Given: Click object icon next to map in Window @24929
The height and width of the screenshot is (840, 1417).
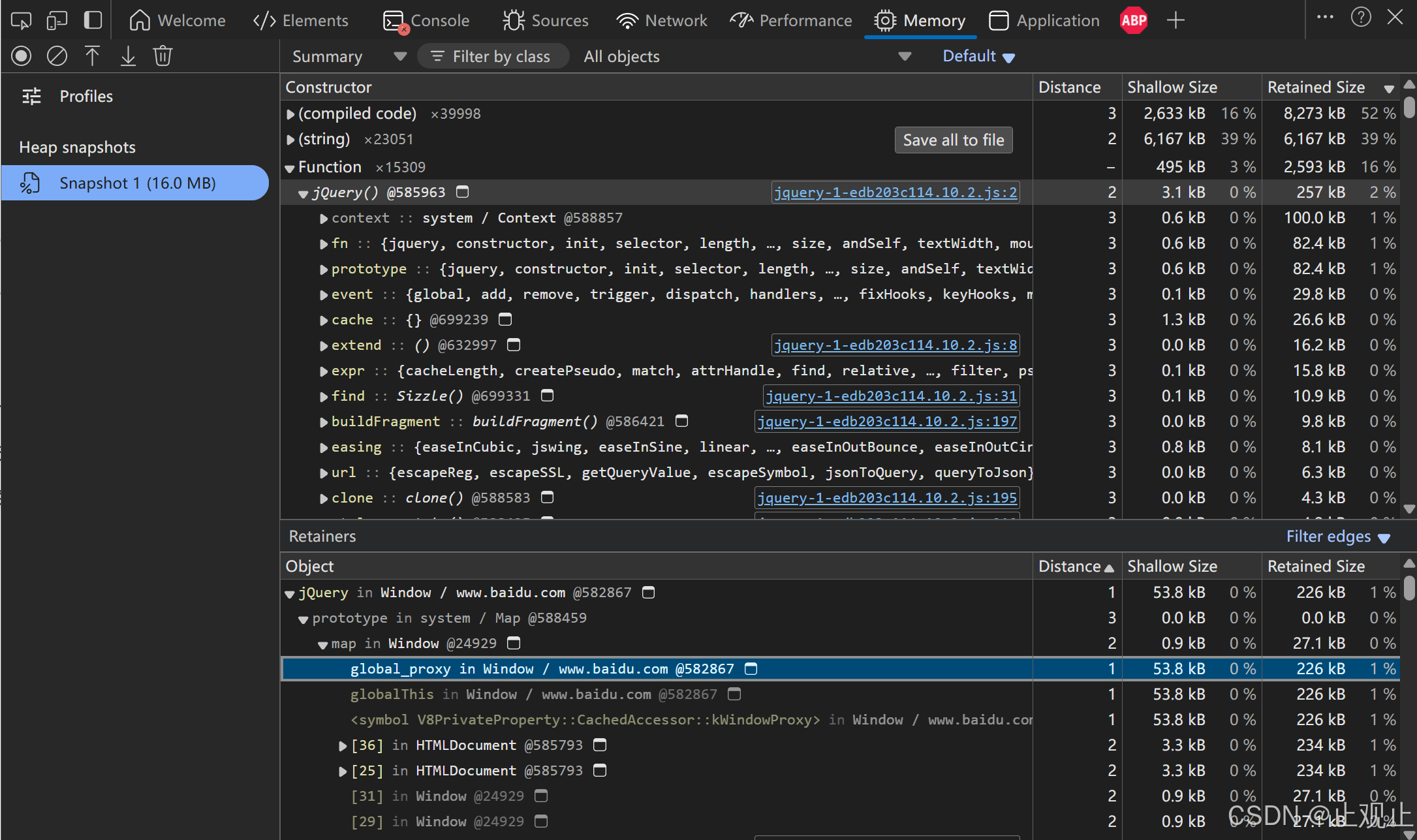Looking at the screenshot, I should 514,644.
